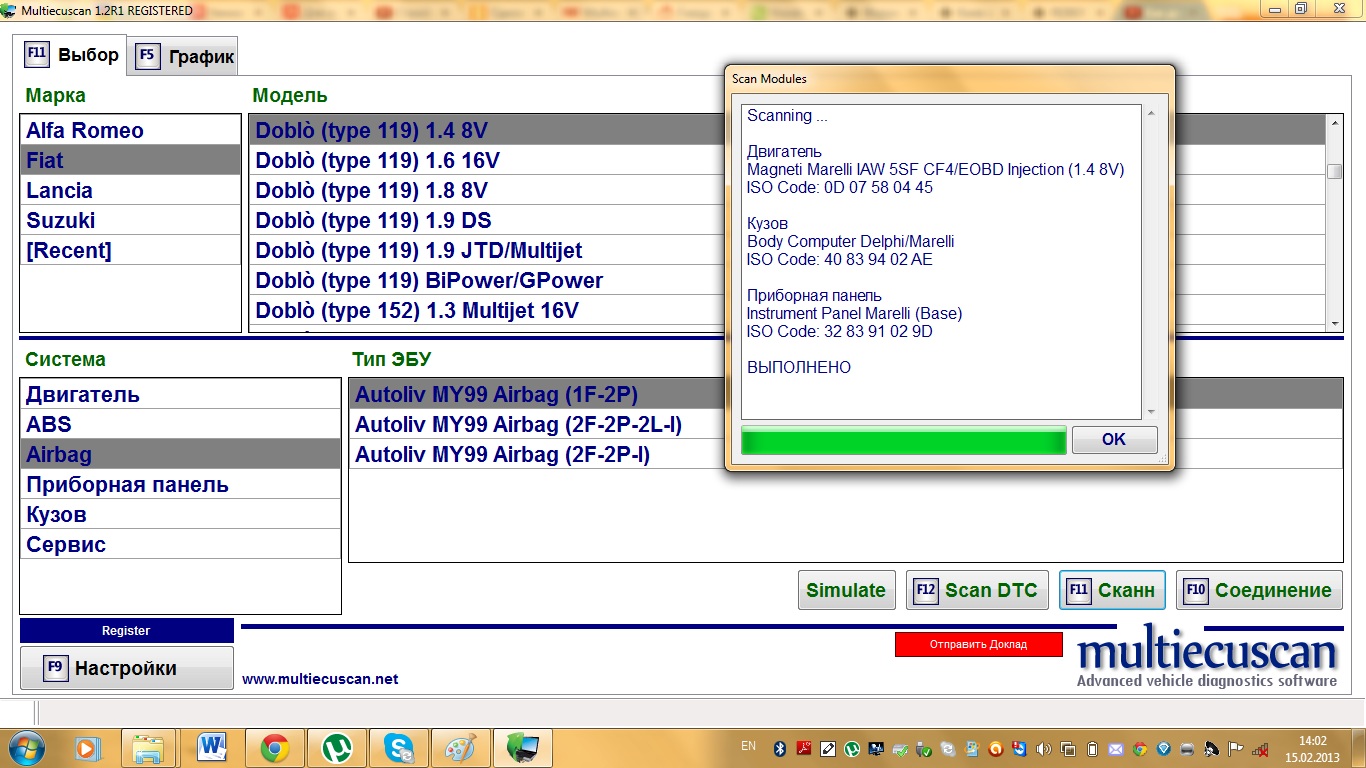Image resolution: width=1366 pixels, height=768 pixels.
Task: Click the Соединение connect button
Action: click(x=1259, y=590)
